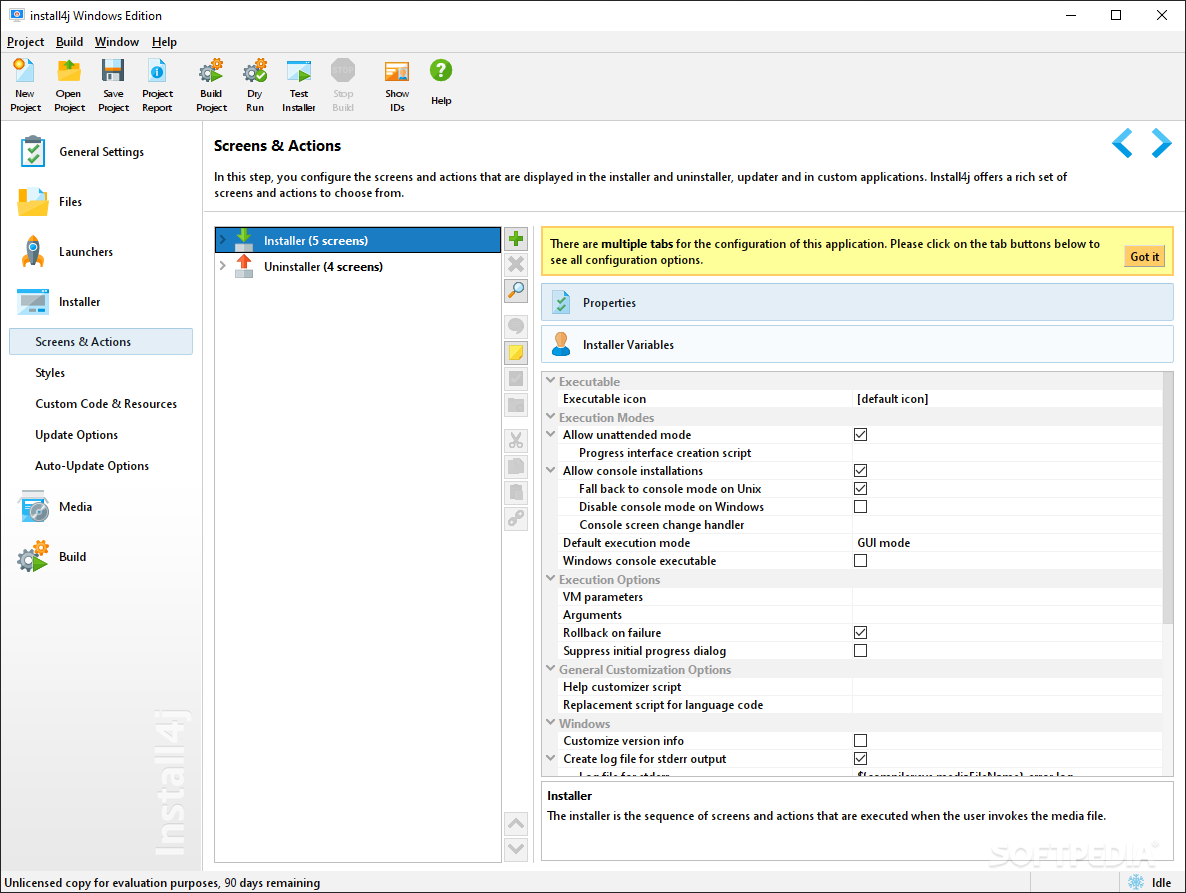This screenshot has width=1186, height=893.
Task: Open the Update Options step
Action: click(x=76, y=435)
